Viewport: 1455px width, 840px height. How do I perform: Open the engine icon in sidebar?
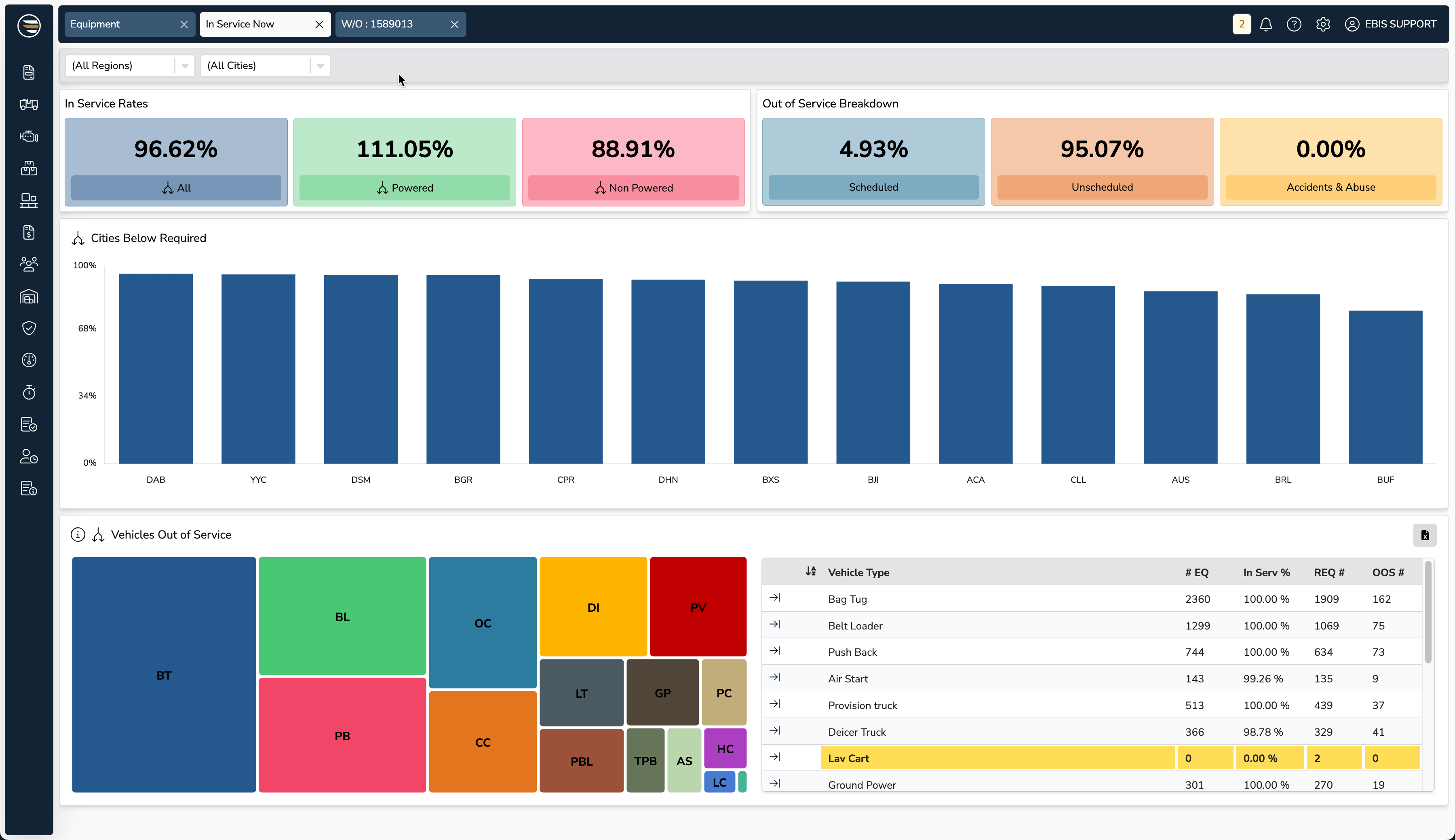pyautogui.click(x=29, y=136)
